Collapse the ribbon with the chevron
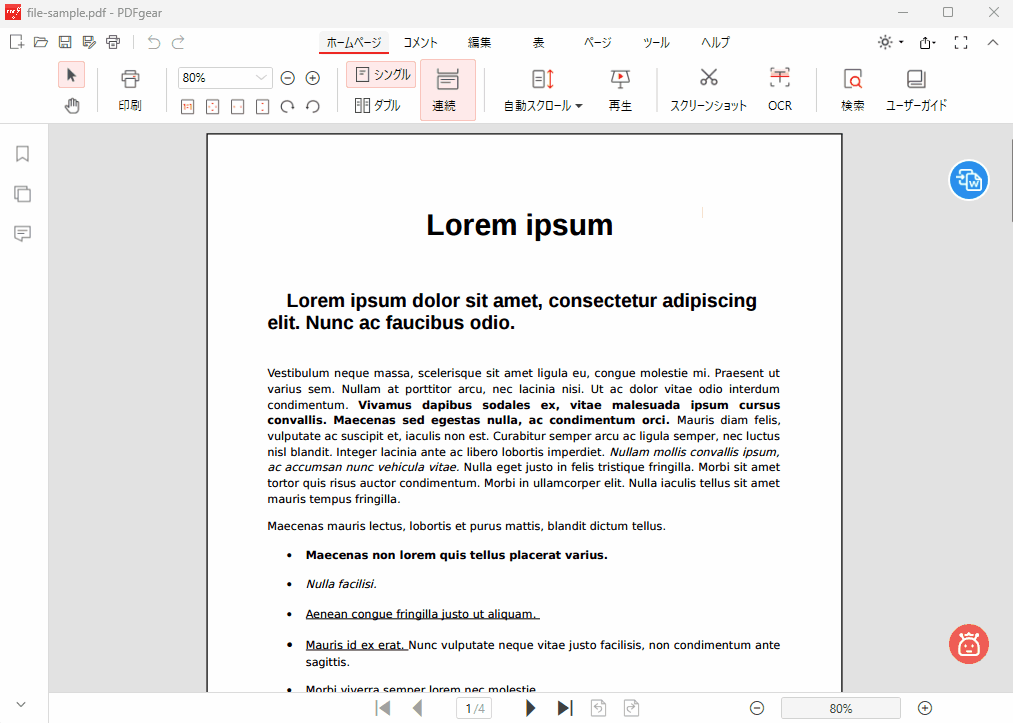 [x=993, y=42]
